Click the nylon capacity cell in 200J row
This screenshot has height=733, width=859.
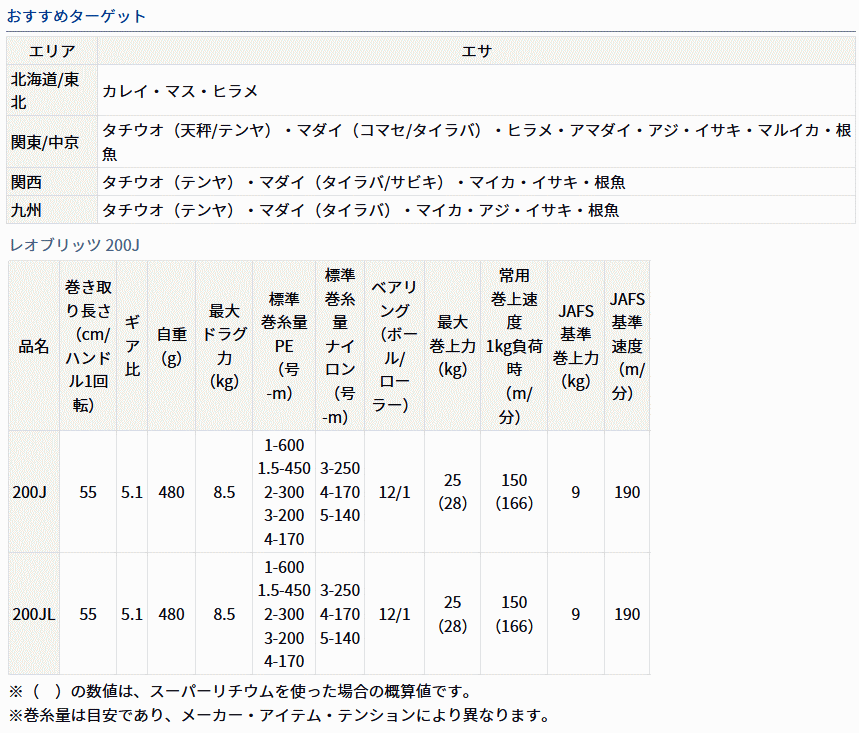340,491
